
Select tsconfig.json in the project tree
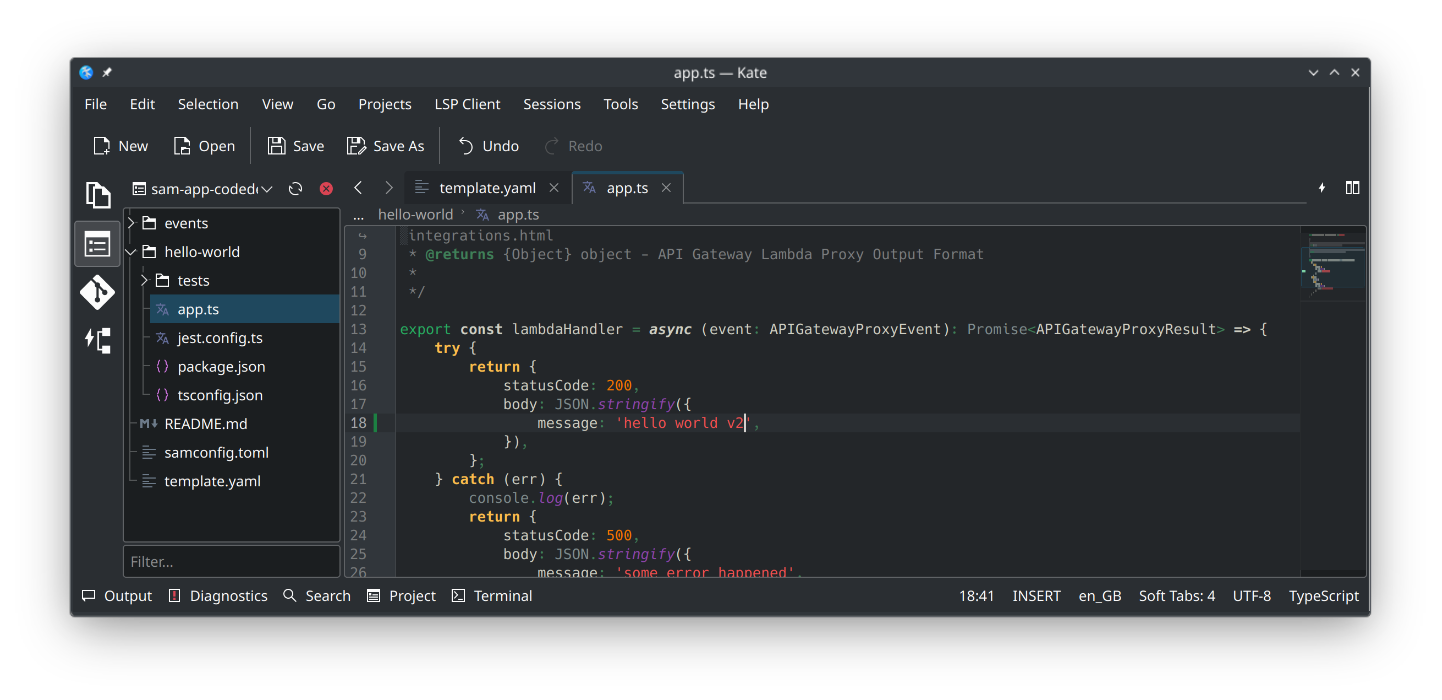[220, 395]
